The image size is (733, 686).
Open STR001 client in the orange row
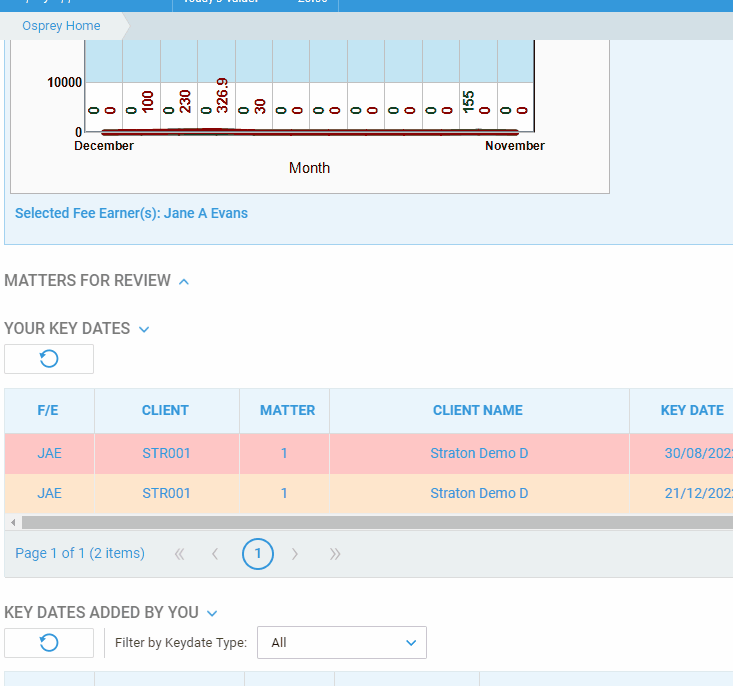[166, 493]
